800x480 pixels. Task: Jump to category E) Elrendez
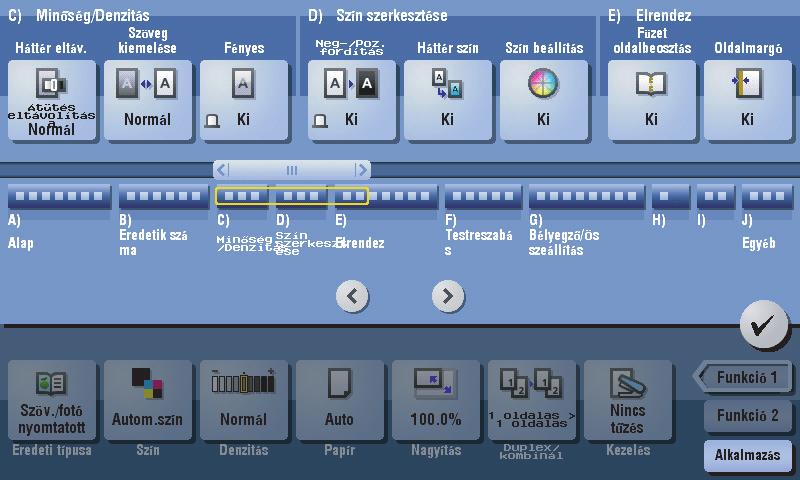point(386,196)
